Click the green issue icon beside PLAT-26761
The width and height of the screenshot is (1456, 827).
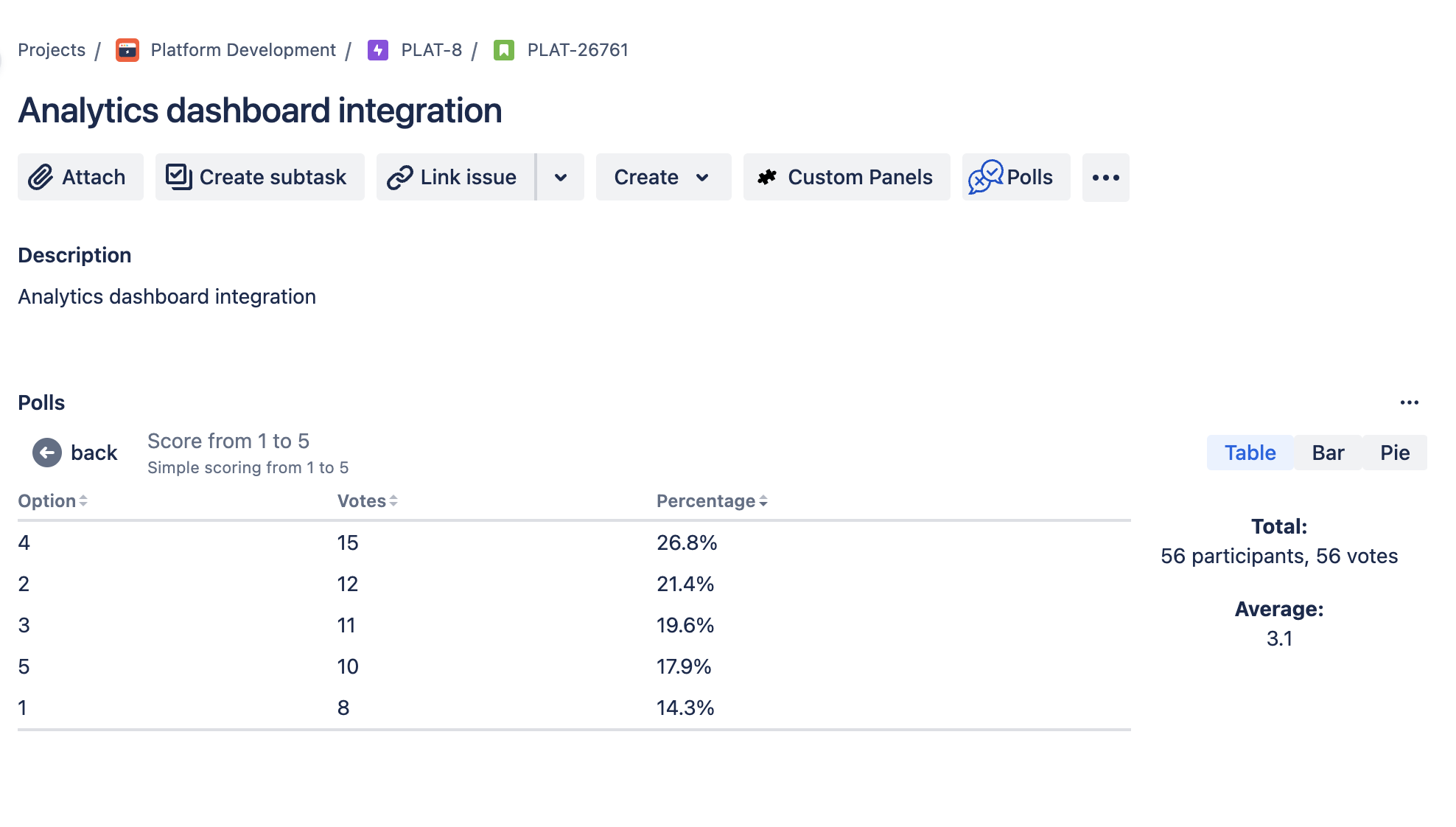[x=504, y=50]
